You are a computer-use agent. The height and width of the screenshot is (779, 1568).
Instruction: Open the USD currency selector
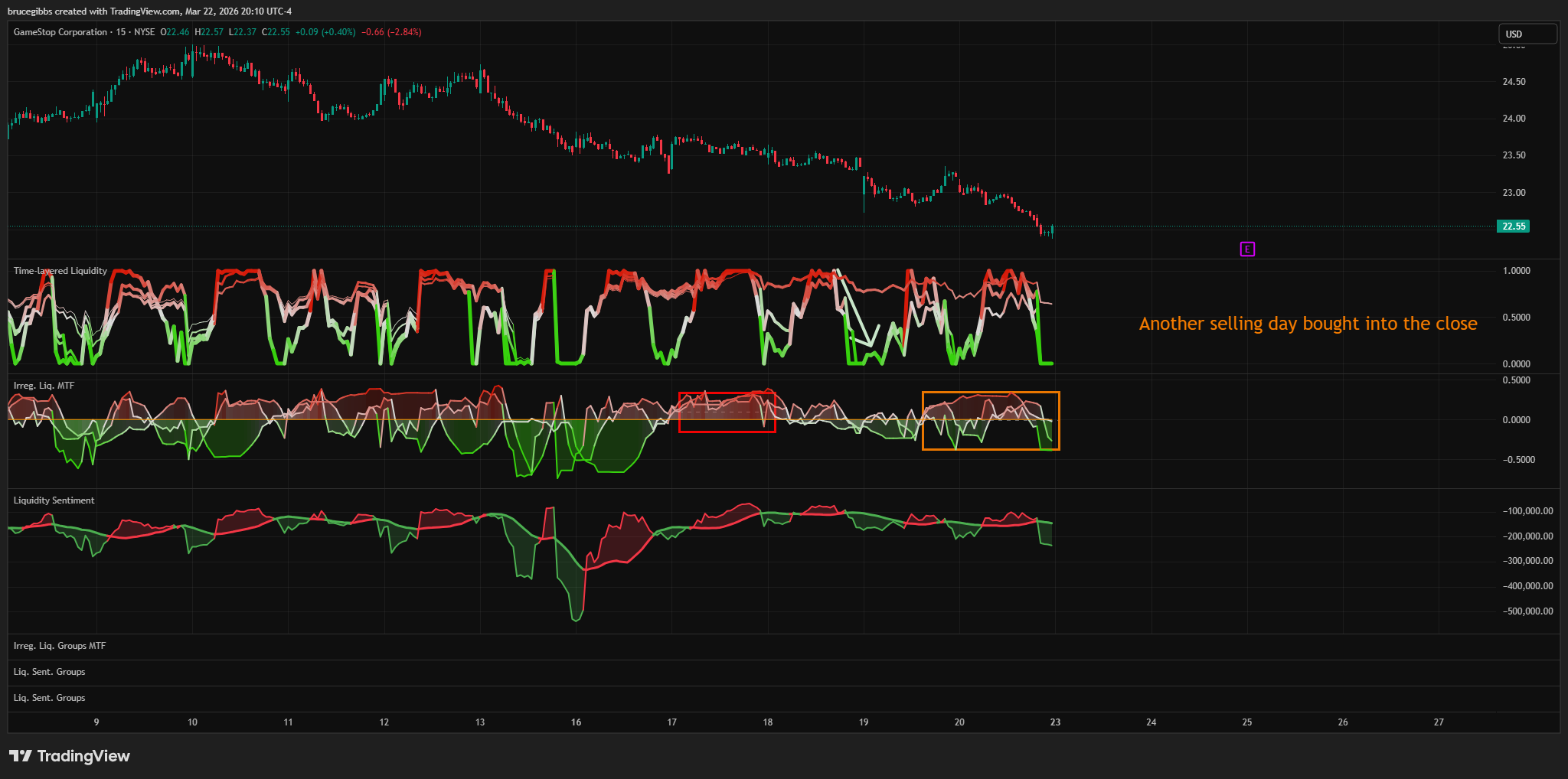point(1527,34)
